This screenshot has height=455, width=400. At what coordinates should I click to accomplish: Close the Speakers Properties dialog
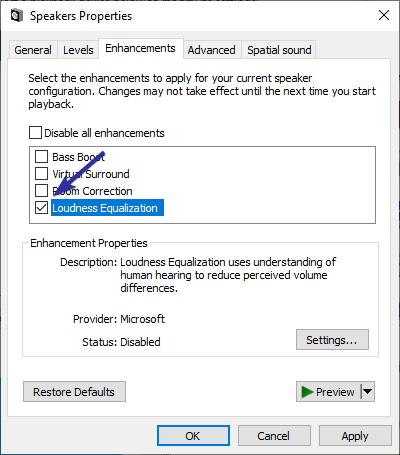[384, 15]
